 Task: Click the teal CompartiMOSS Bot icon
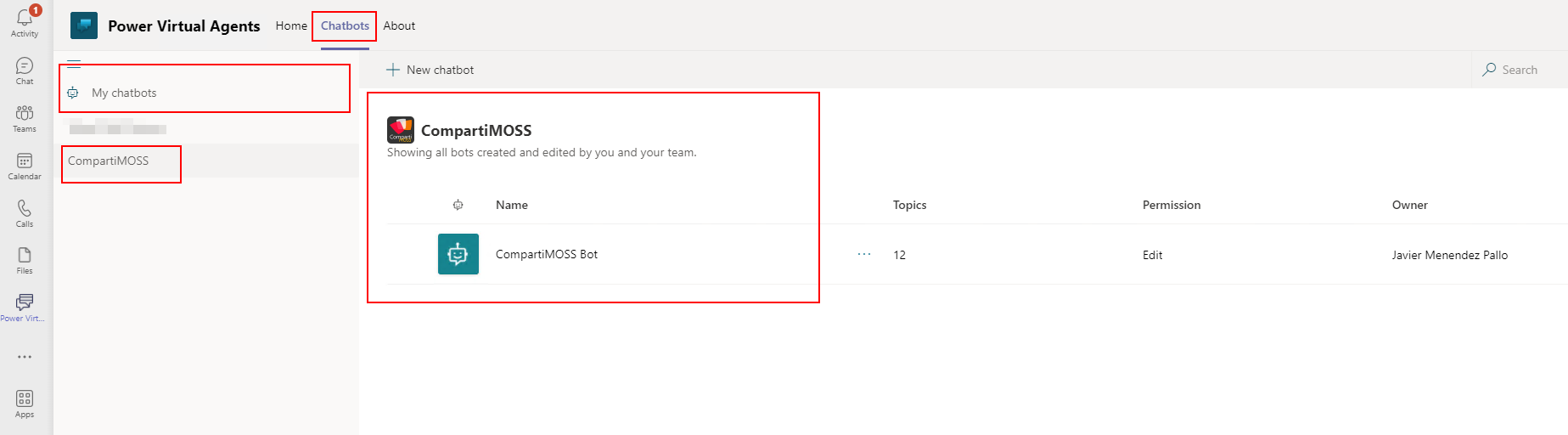[458, 254]
